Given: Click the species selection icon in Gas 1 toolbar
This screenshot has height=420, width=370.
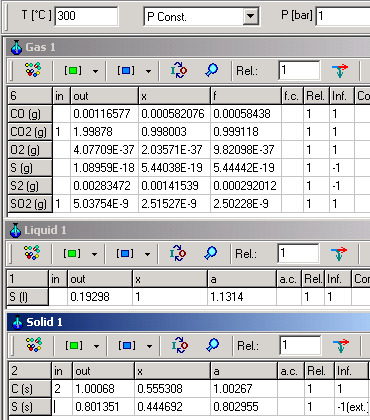Looking at the screenshot, I should click(33, 70).
